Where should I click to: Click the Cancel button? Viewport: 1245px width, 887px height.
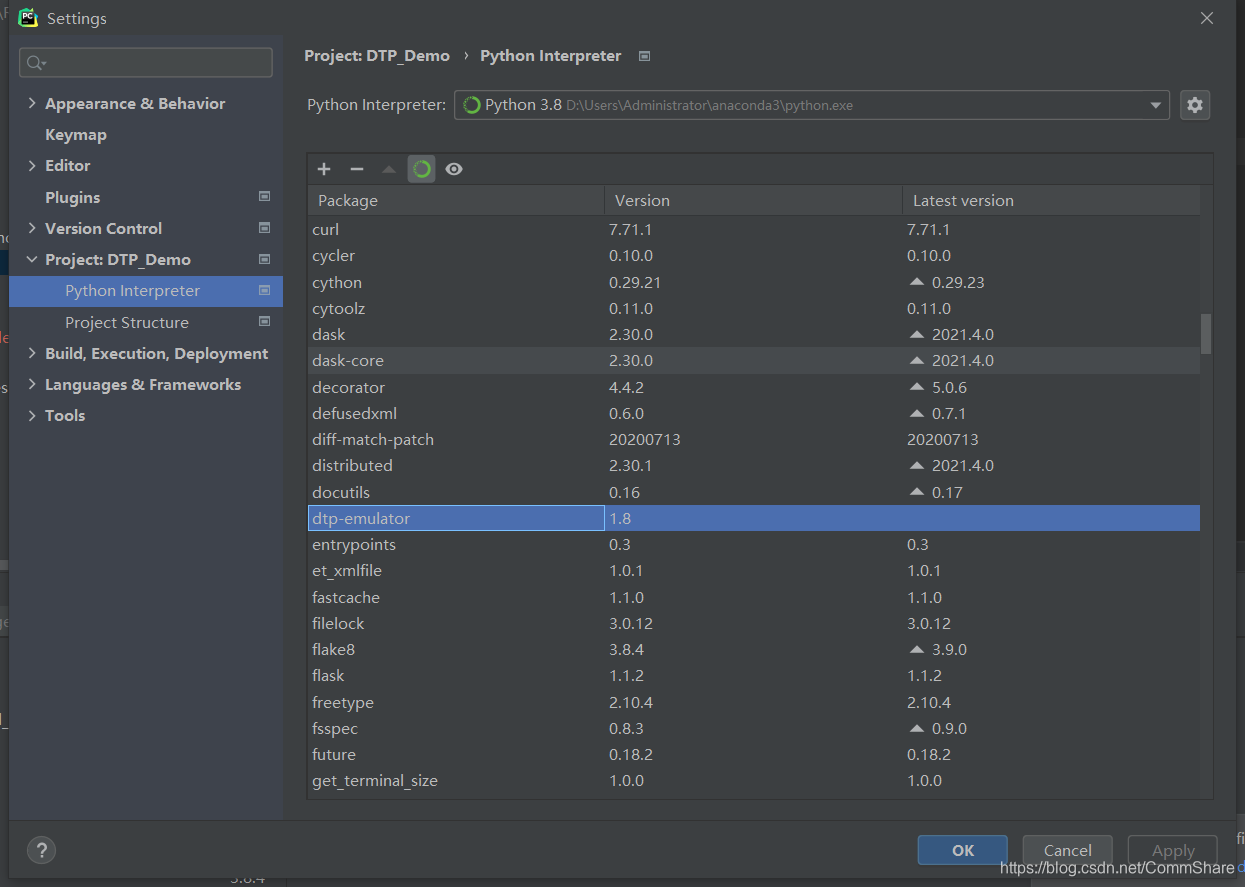click(x=1067, y=850)
